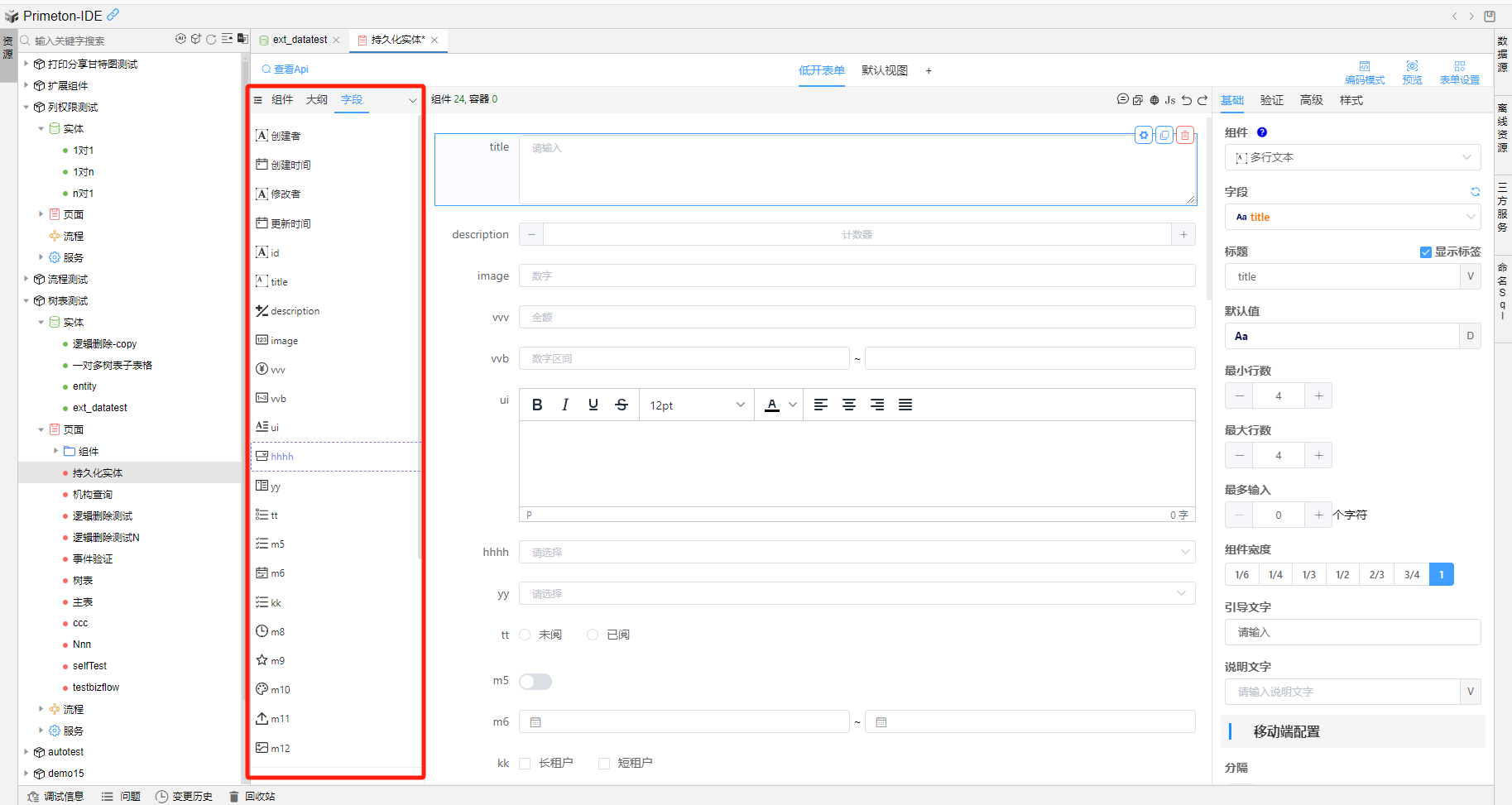Expand the hhhh select dropdown

click(x=857, y=552)
